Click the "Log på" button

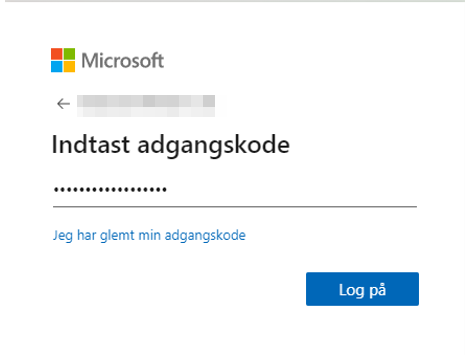pyautogui.click(x=362, y=289)
